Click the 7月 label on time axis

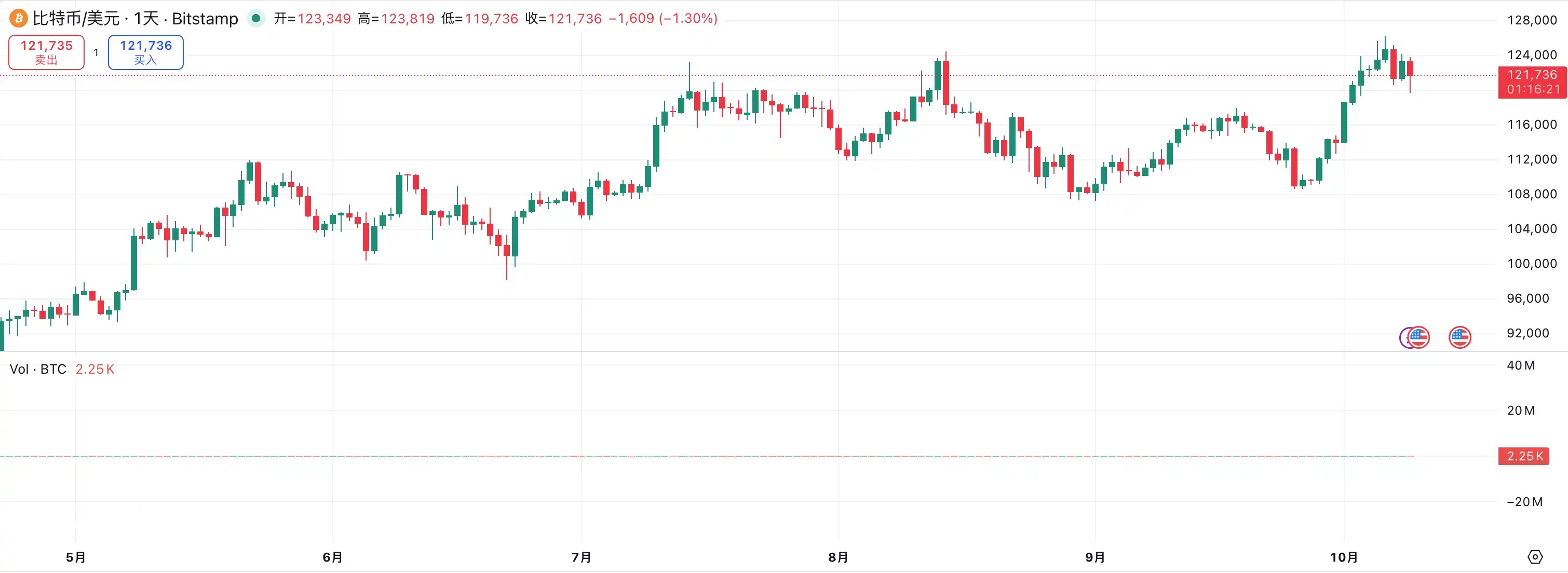coord(582,557)
